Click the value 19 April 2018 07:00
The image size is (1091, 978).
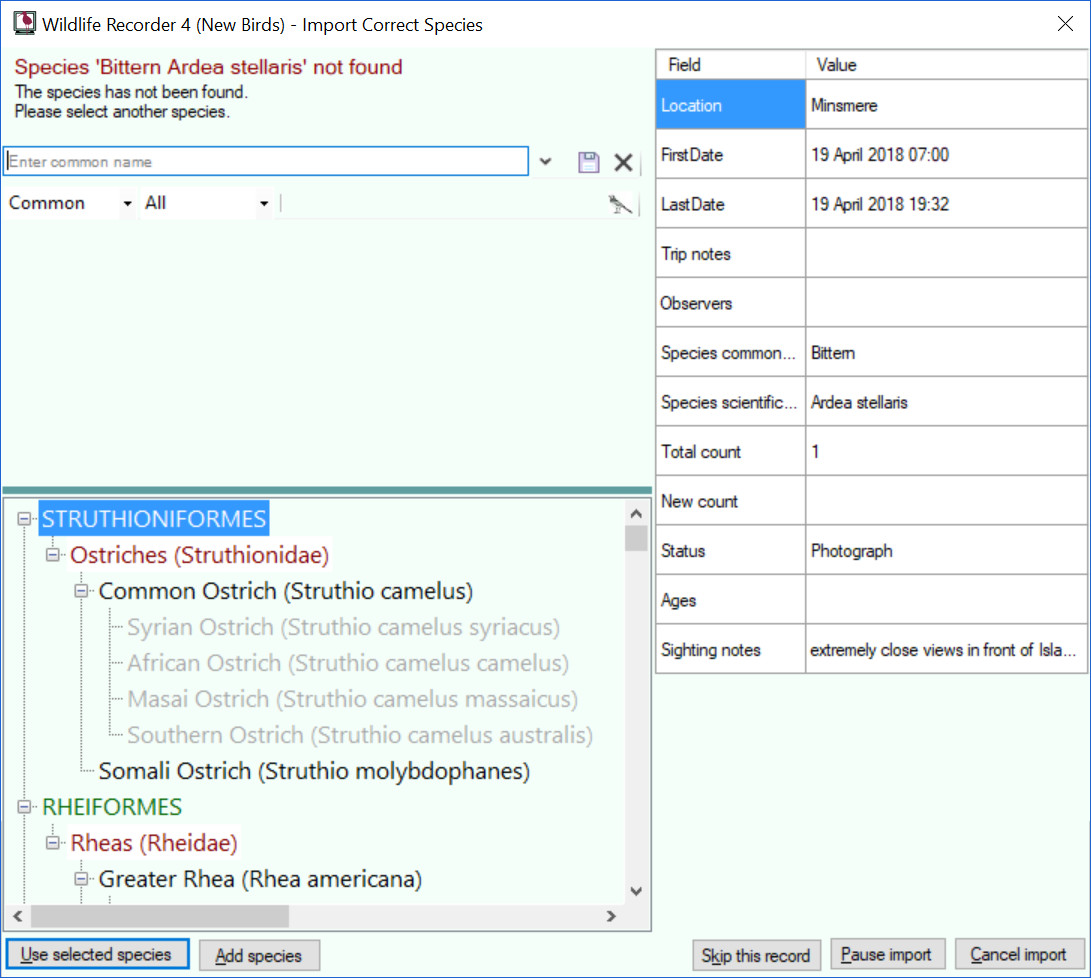pyautogui.click(x=946, y=154)
